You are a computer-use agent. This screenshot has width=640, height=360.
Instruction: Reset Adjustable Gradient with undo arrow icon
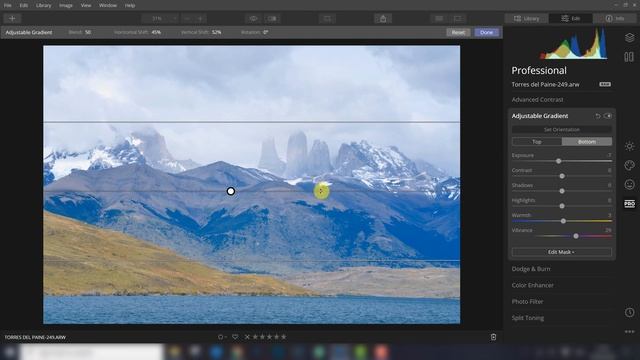click(x=598, y=116)
